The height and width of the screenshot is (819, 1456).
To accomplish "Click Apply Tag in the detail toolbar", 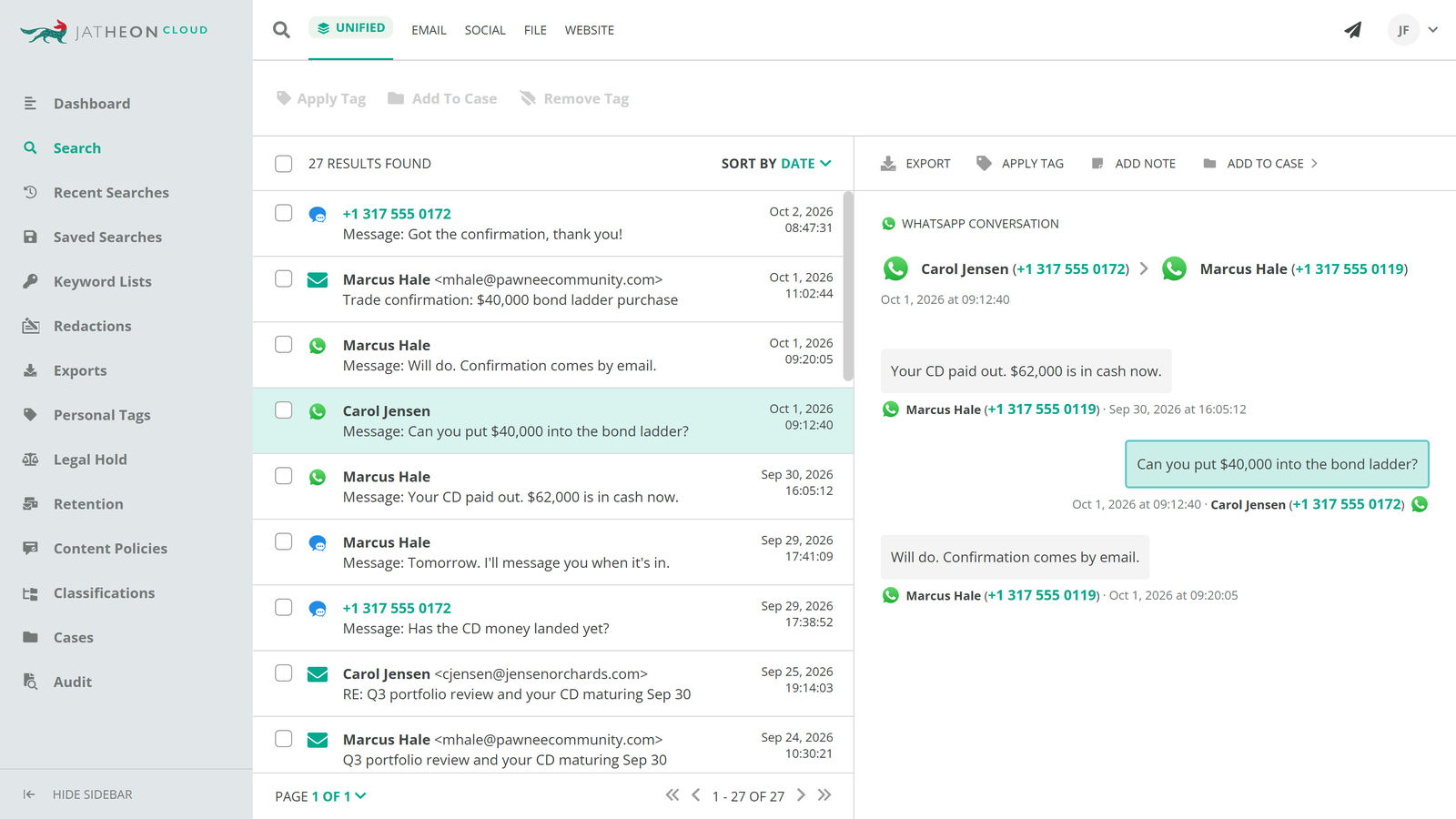I will click(1020, 164).
